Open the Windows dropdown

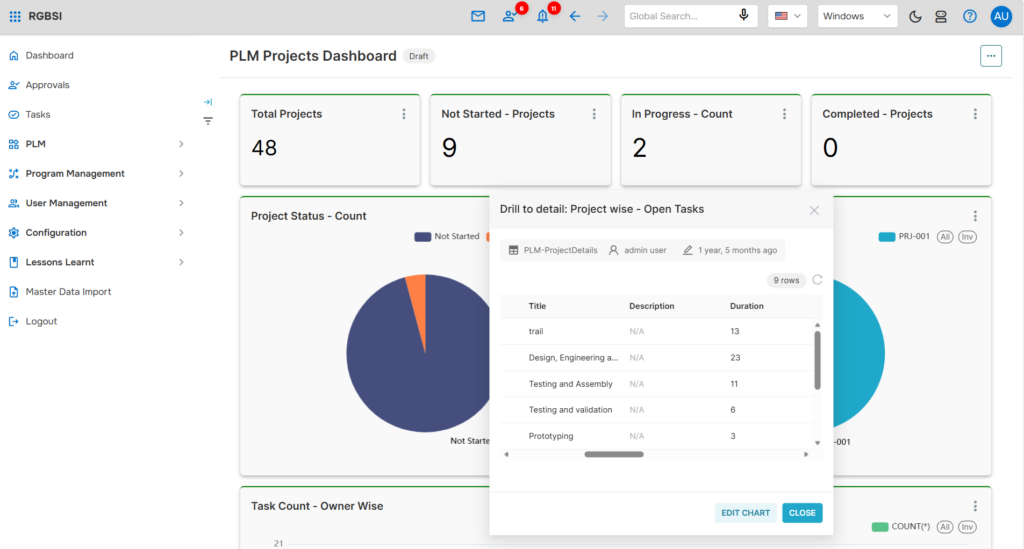click(x=857, y=16)
